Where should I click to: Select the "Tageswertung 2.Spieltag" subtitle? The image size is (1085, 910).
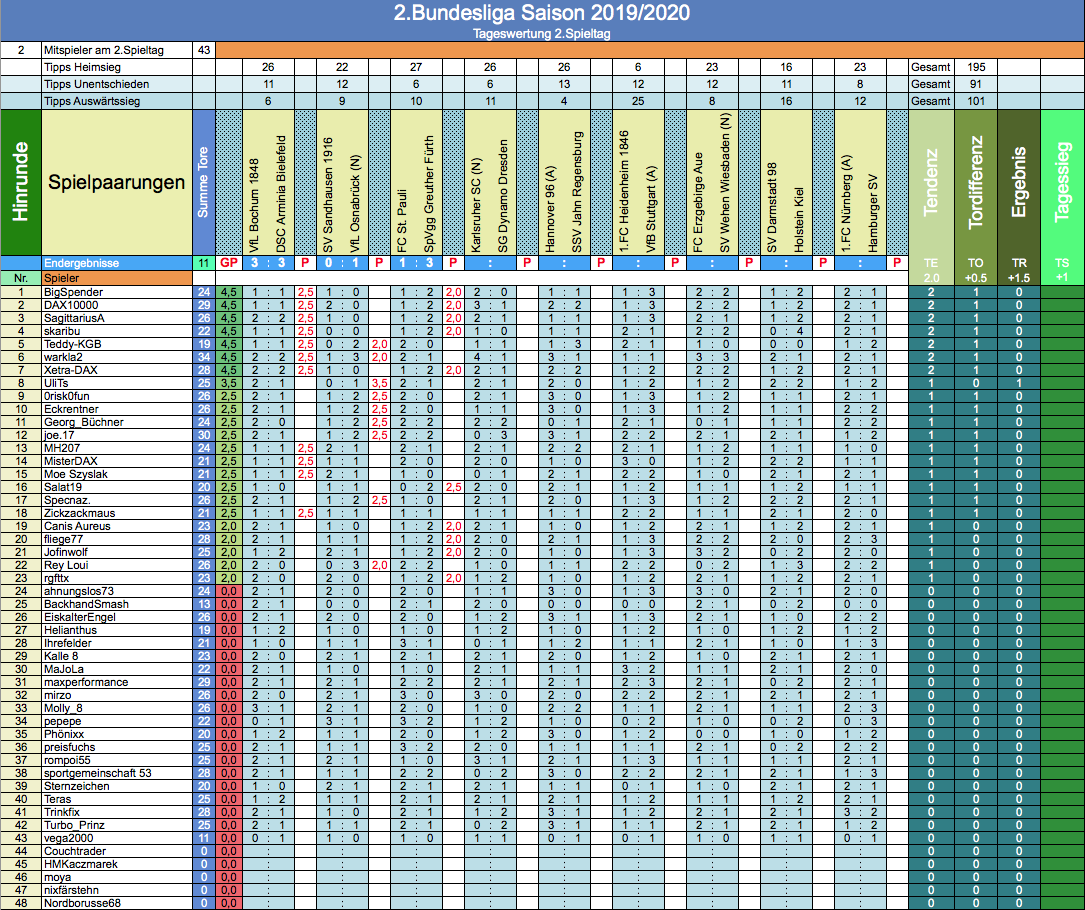[542, 34]
